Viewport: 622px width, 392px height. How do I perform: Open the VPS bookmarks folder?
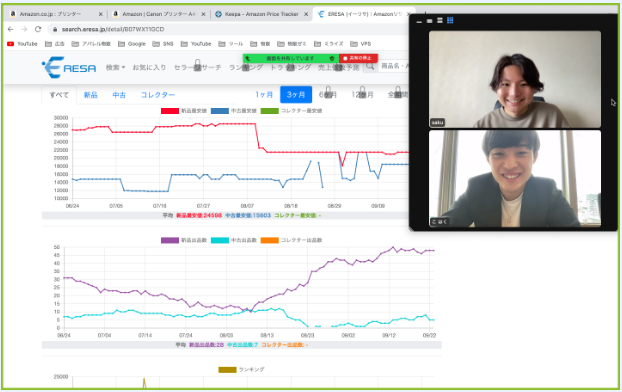coord(361,44)
